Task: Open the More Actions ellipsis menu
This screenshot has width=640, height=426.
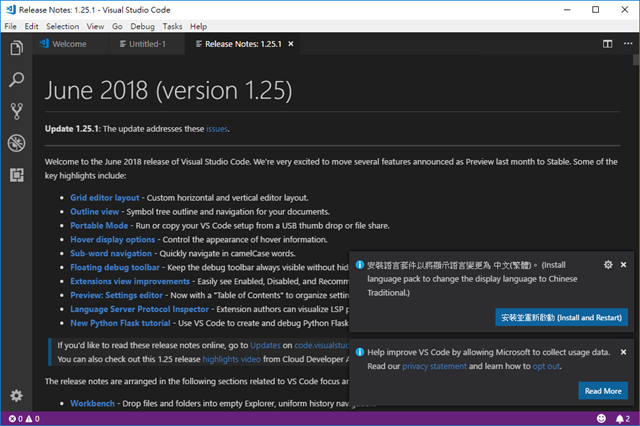Action: coord(628,44)
